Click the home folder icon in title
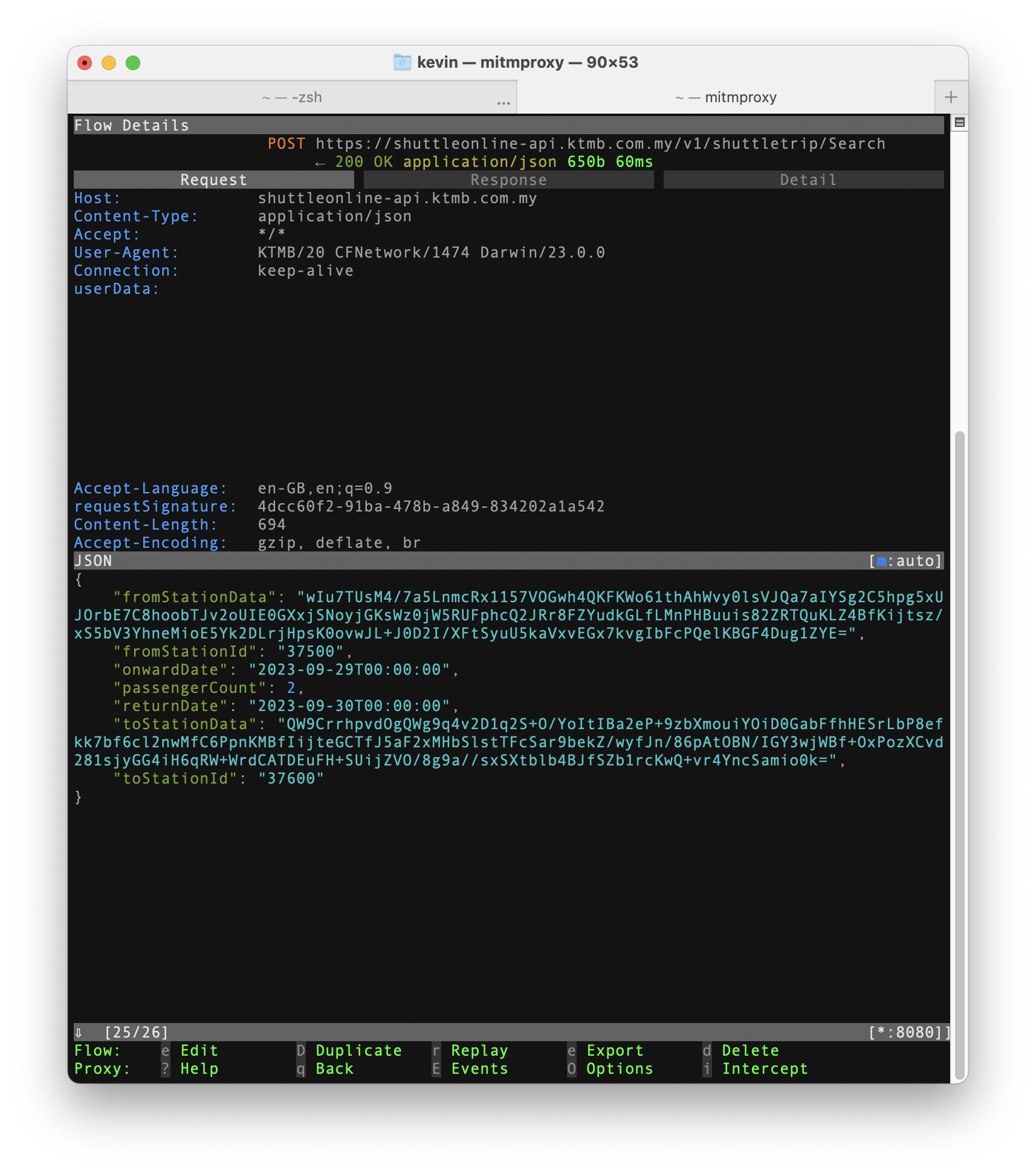 pos(402,62)
